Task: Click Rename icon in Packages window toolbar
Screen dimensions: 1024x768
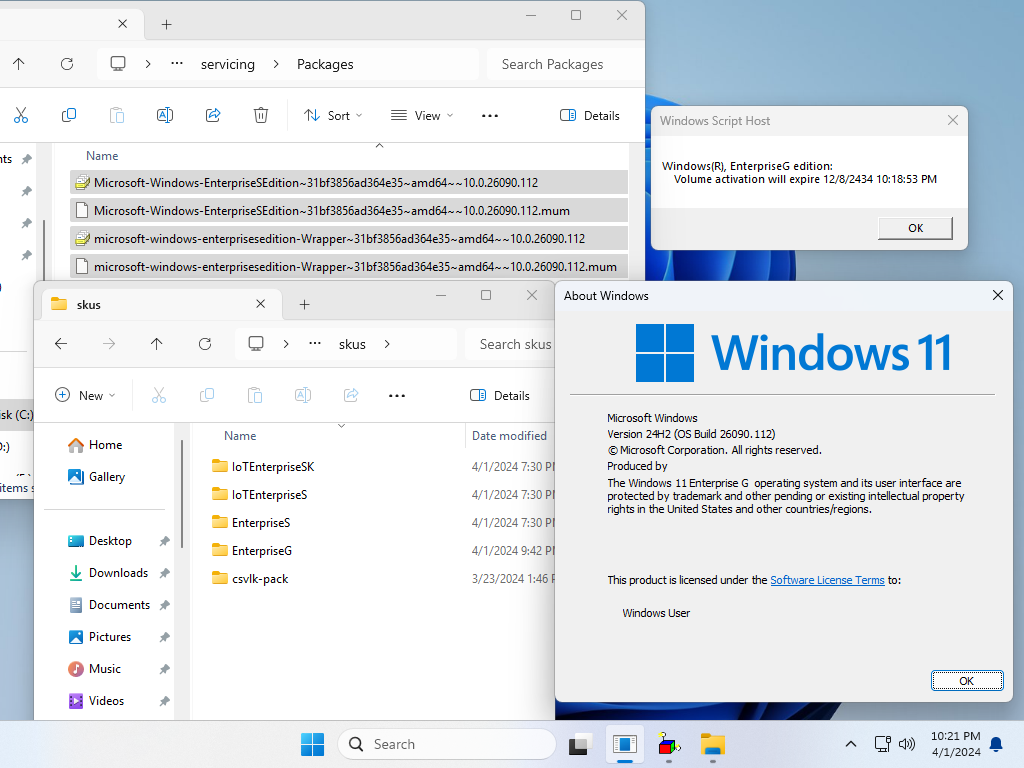Action: click(x=165, y=116)
